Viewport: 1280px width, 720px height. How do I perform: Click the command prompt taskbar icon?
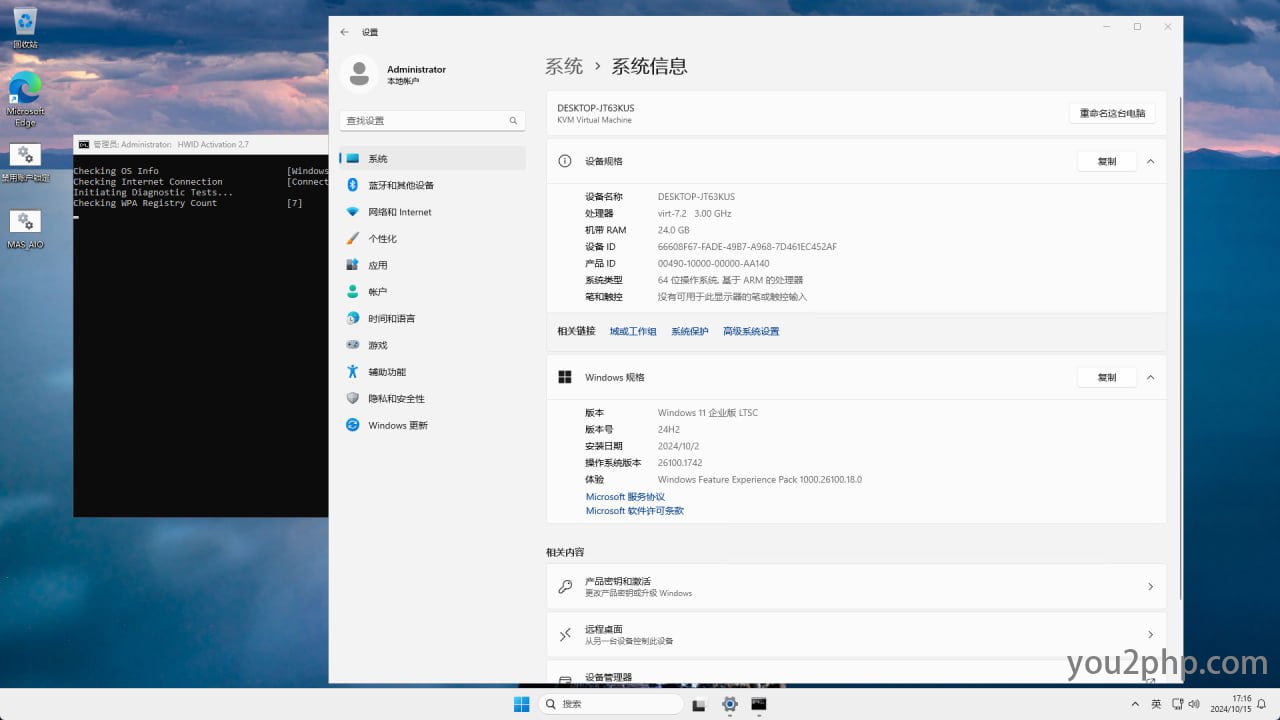[759, 704]
